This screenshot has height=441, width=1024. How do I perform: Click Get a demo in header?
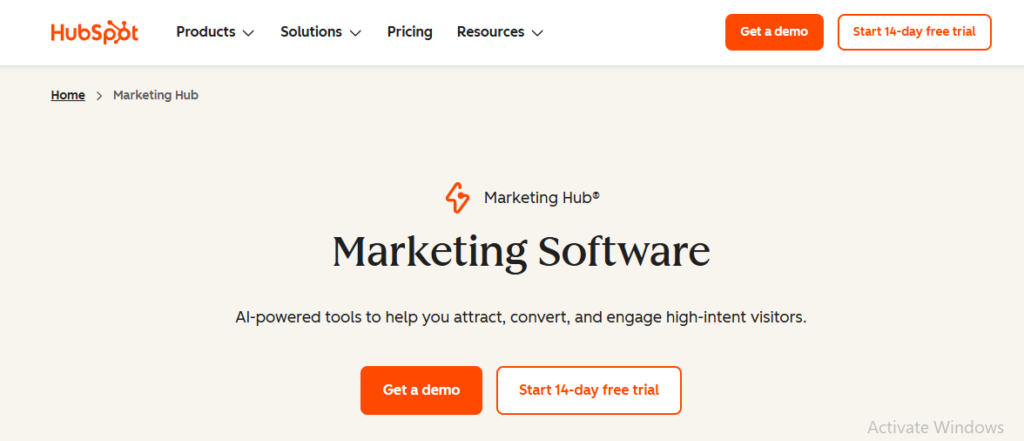pyautogui.click(x=774, y=32)
